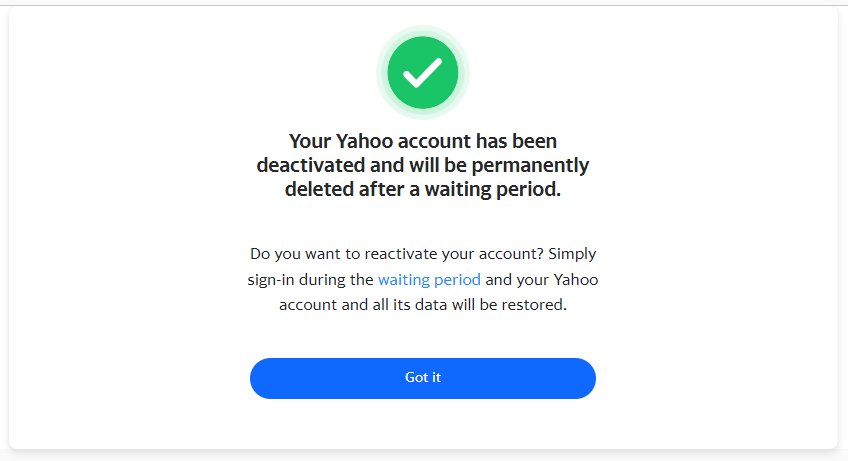Dismiss the dialog with Got it button

click(423, 378)
